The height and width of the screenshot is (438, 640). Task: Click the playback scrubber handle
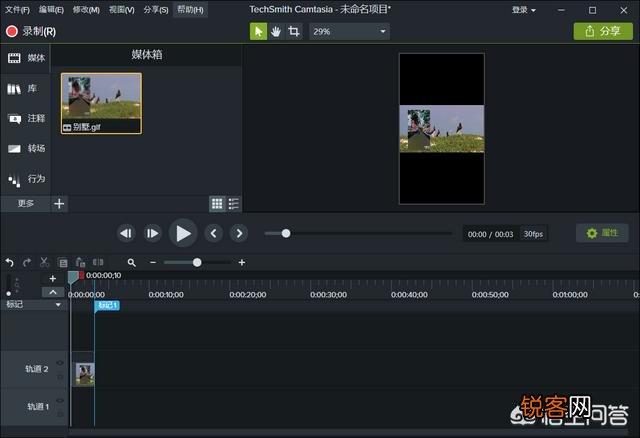(x=286, y=233)
